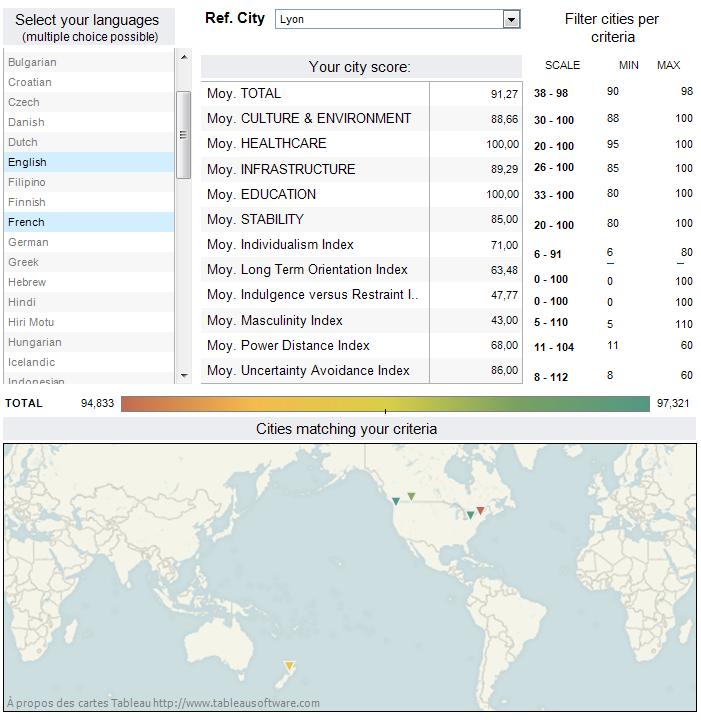Toggle the English language selection
The width and height of the screenshot is (701, 720).
[89, 162]
